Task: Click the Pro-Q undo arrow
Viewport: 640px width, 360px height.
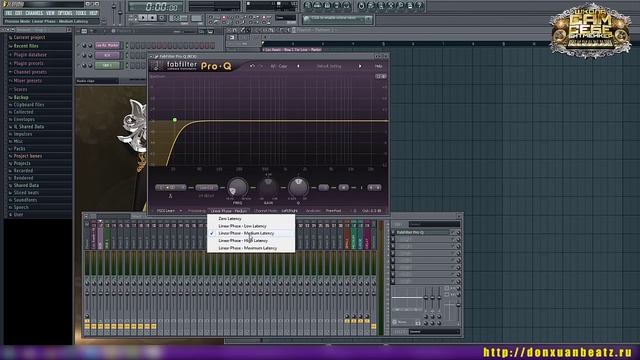Action: [x=252, y=66]
